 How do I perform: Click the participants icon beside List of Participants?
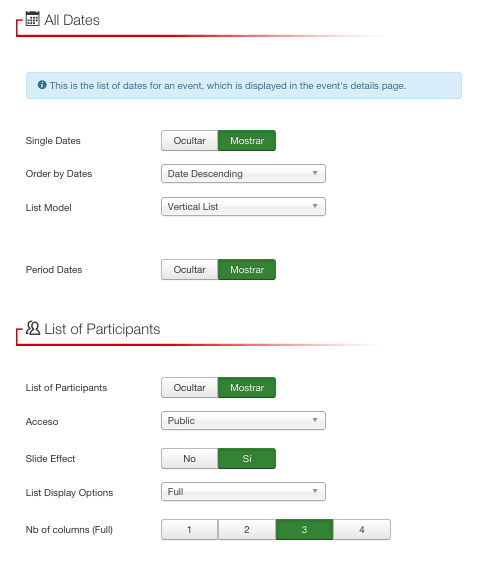coord(33,328)
